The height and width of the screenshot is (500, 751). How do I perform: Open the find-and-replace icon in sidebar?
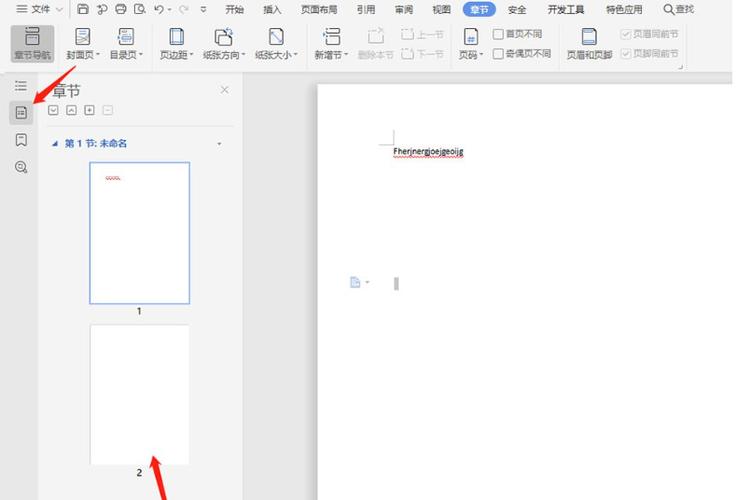pos(21,167)
